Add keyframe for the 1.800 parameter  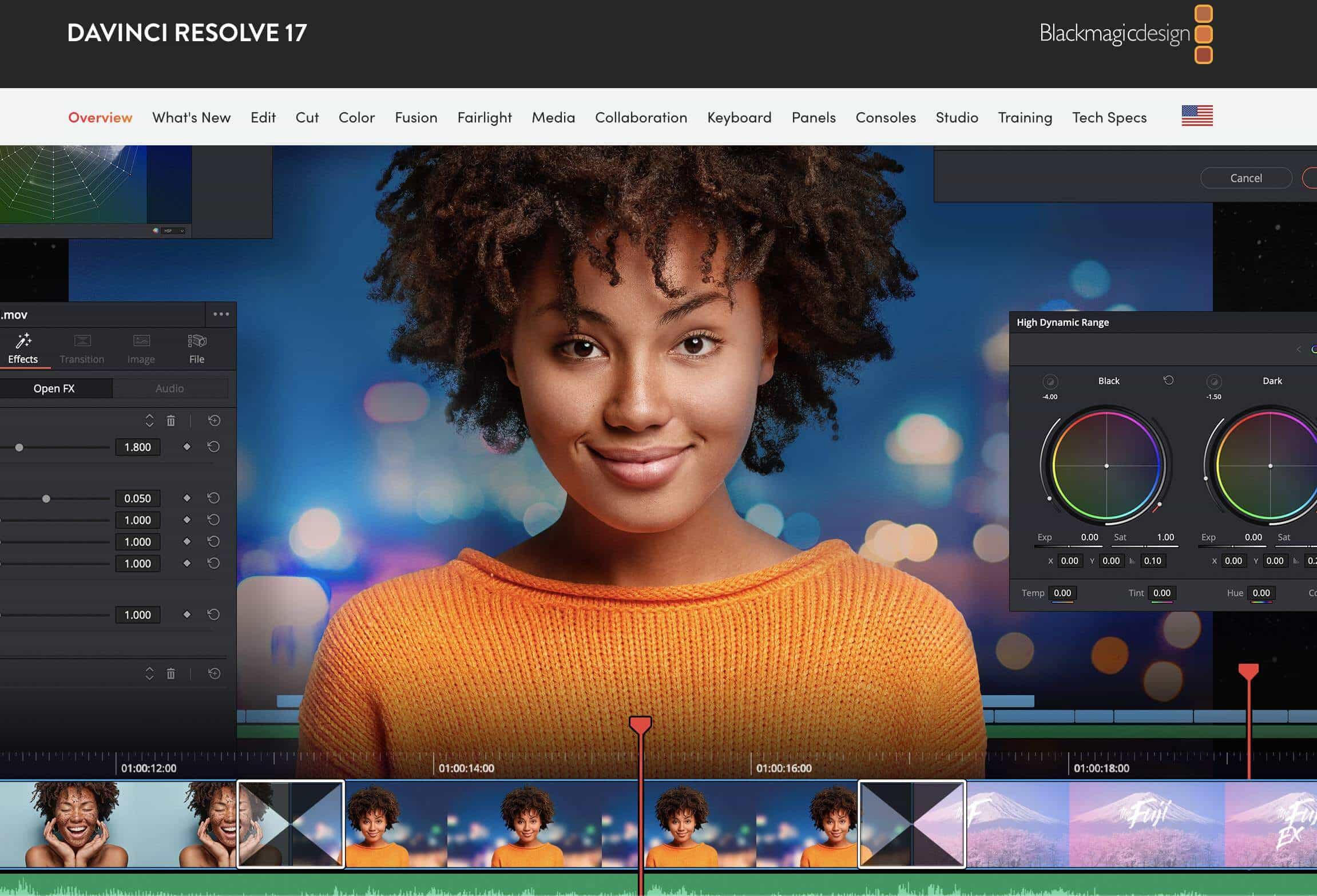pyautogui.click(x=187, y=447)
